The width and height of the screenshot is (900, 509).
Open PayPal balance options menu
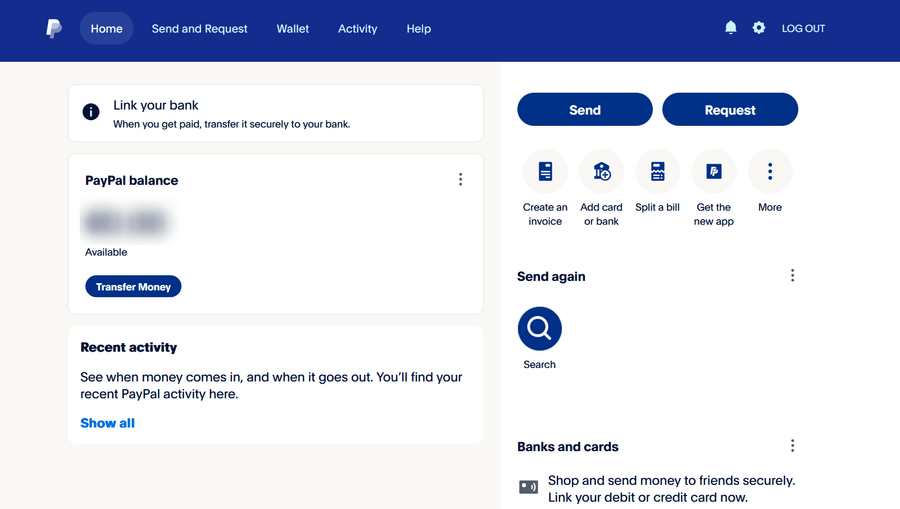pyautogui.click(x=460, y=180)
